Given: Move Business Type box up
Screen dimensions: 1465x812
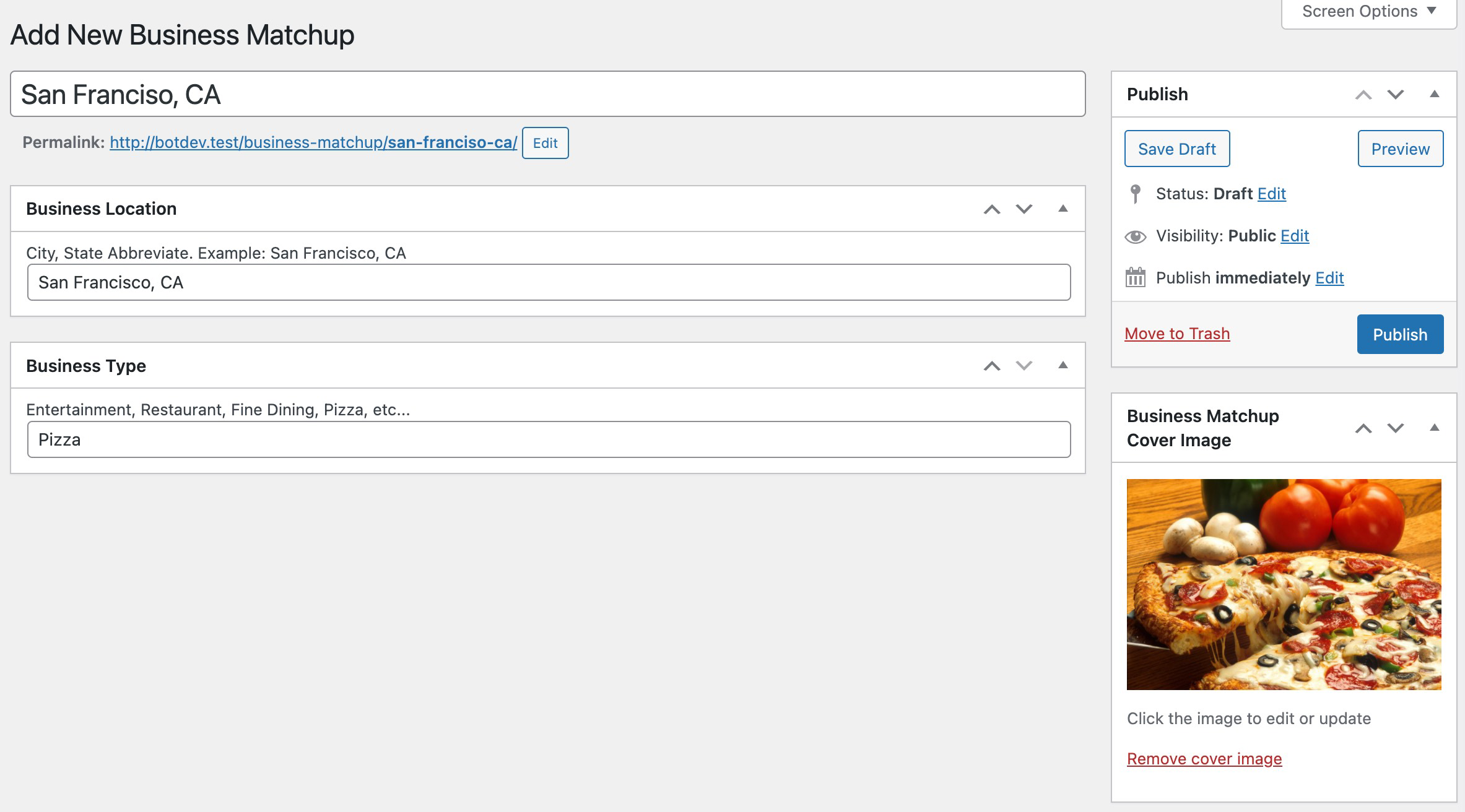Looking at the screenshot, I should pos(992,366).
